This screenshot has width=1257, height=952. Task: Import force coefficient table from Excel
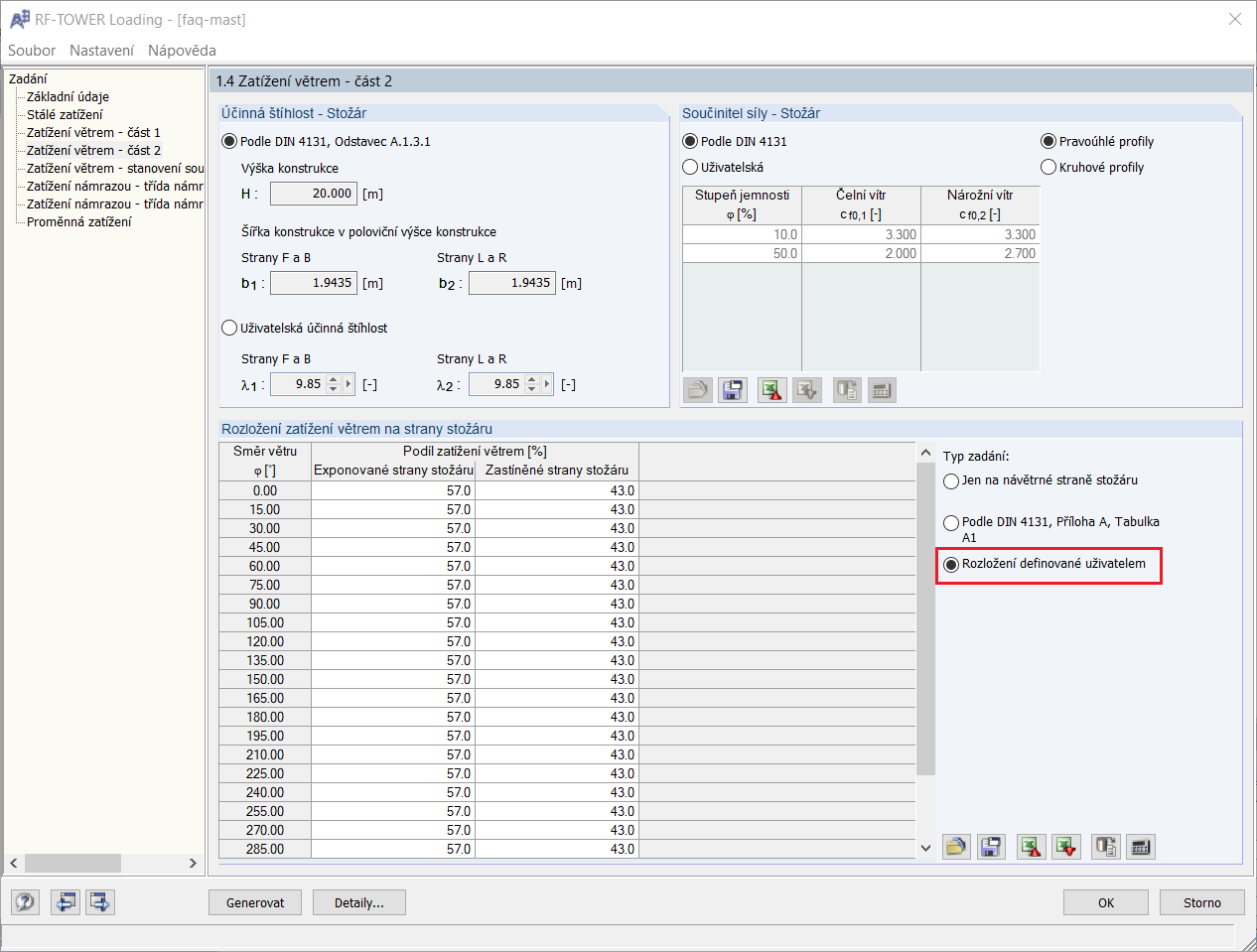tap(807, 390)
